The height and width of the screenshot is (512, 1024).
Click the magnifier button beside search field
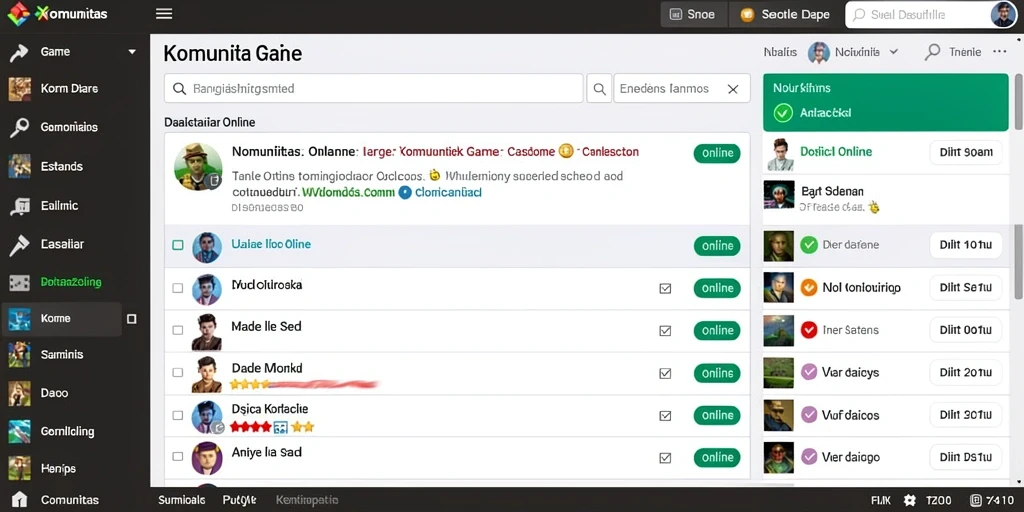pos(599,88)
